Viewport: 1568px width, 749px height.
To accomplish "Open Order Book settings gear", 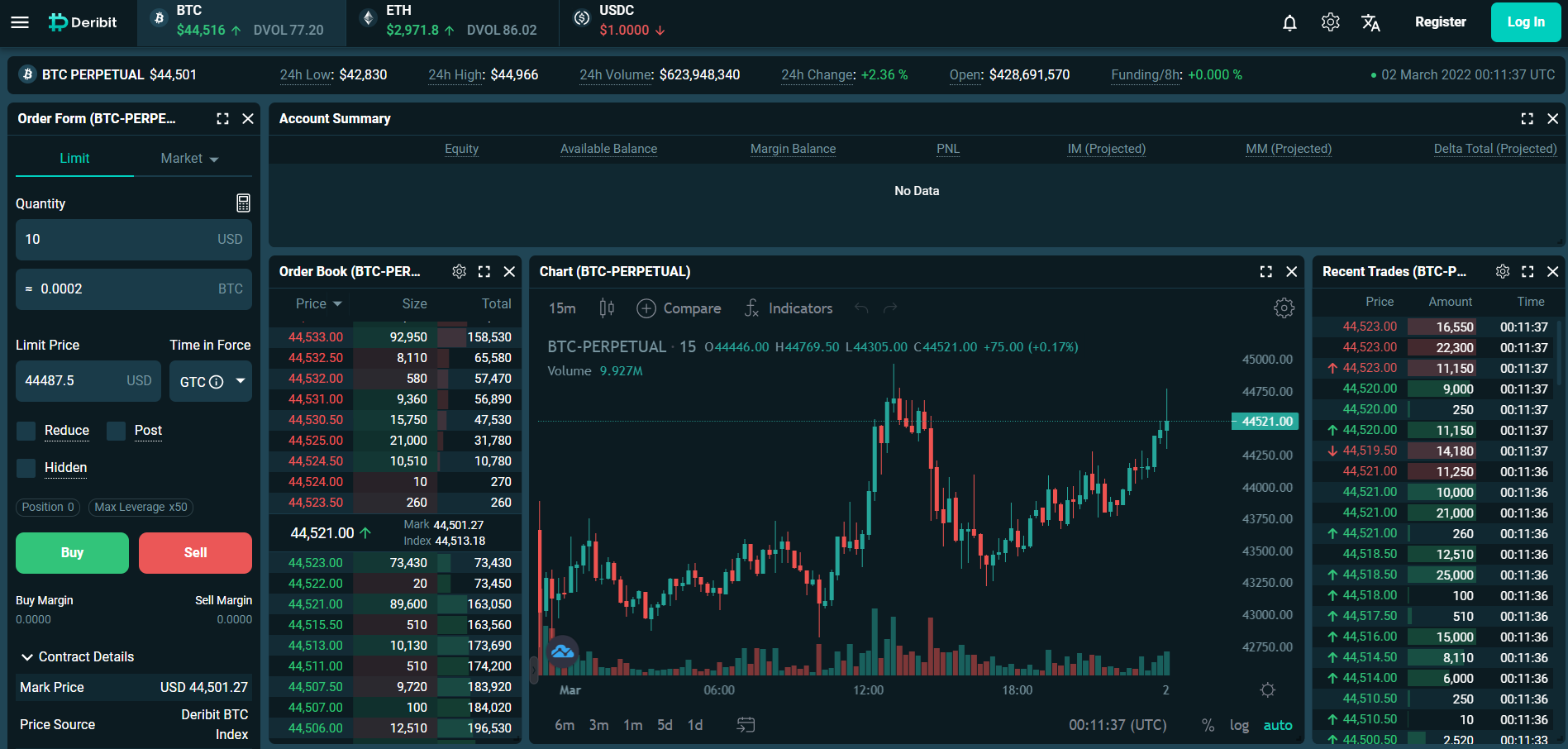I will tap(460, 271).
